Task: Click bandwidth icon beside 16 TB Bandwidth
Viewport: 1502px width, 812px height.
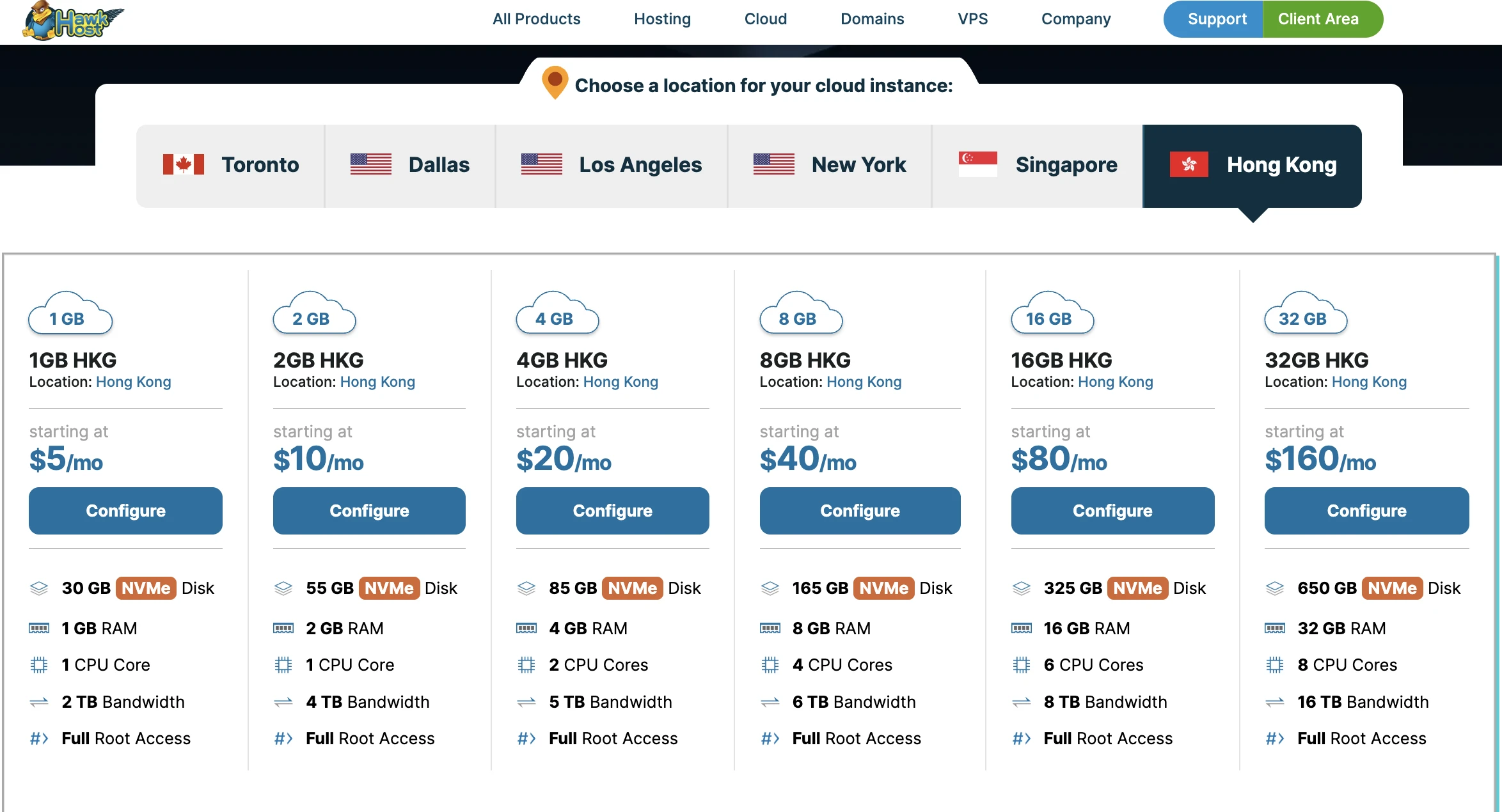Action: (x=1275, y=702)
